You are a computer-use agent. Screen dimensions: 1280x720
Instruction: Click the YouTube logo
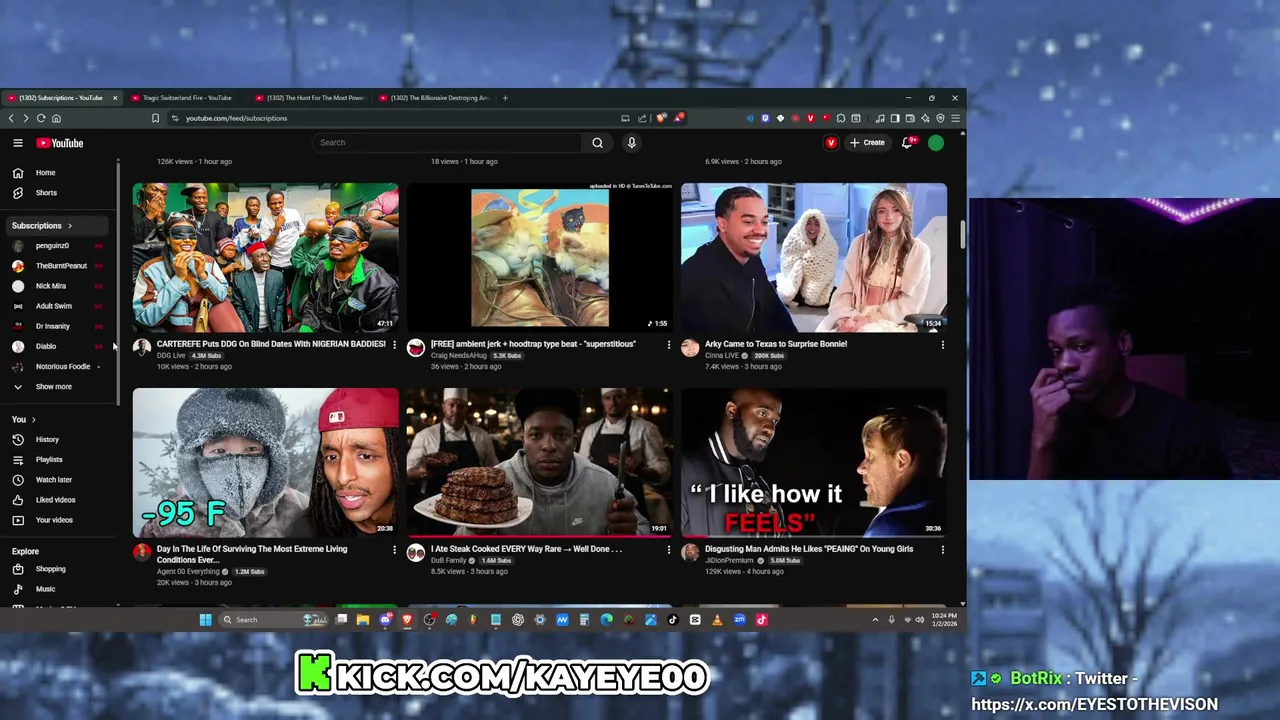pyautogui.click(x=60, y=143)
